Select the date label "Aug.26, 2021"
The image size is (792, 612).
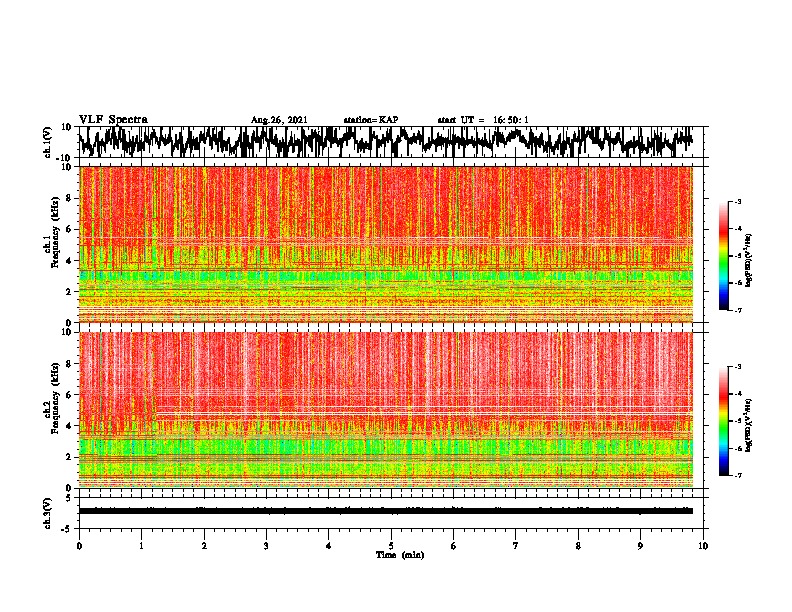point(279,120)
